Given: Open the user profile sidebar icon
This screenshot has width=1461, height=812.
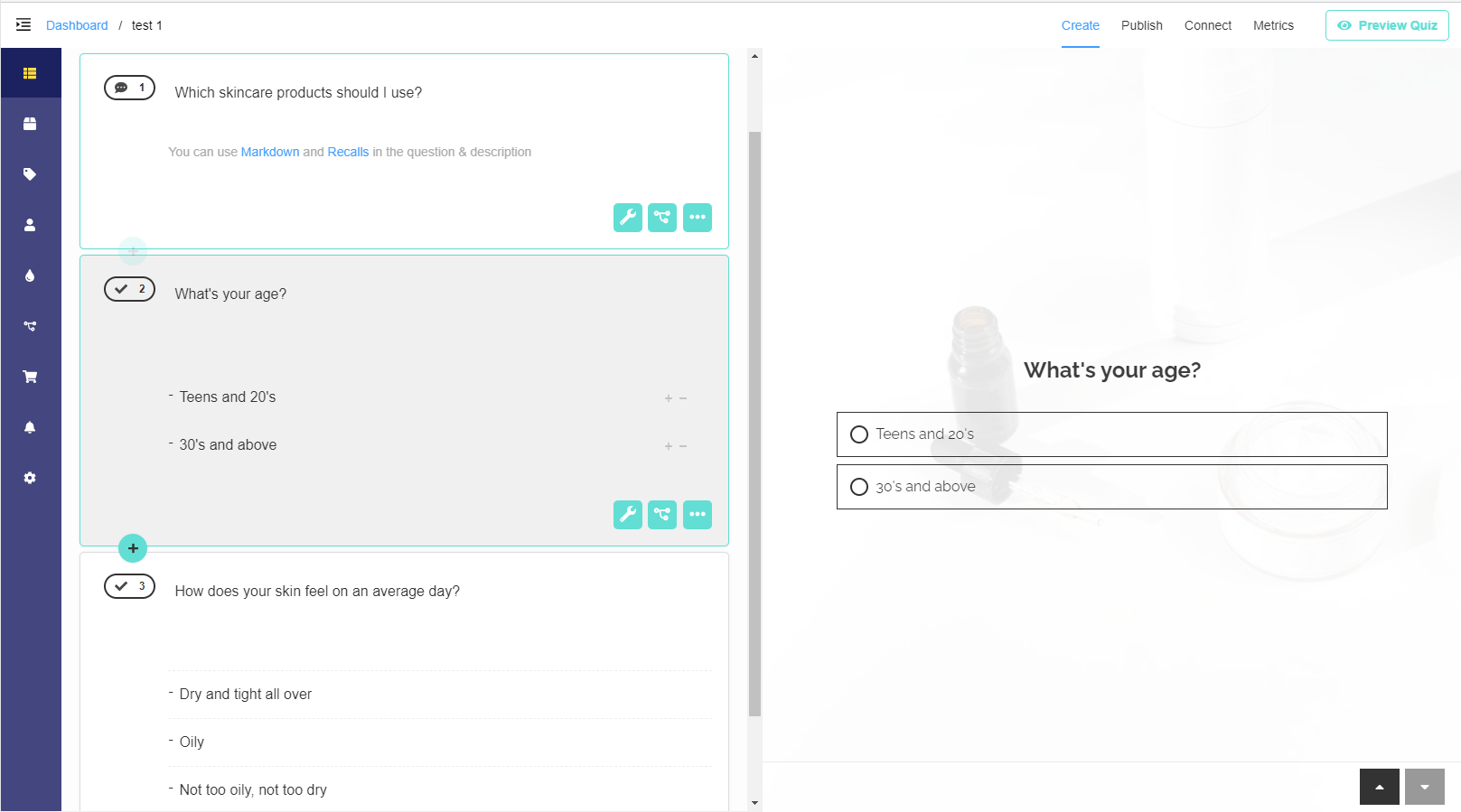Looking at the screenshot, I should point(30,225).
